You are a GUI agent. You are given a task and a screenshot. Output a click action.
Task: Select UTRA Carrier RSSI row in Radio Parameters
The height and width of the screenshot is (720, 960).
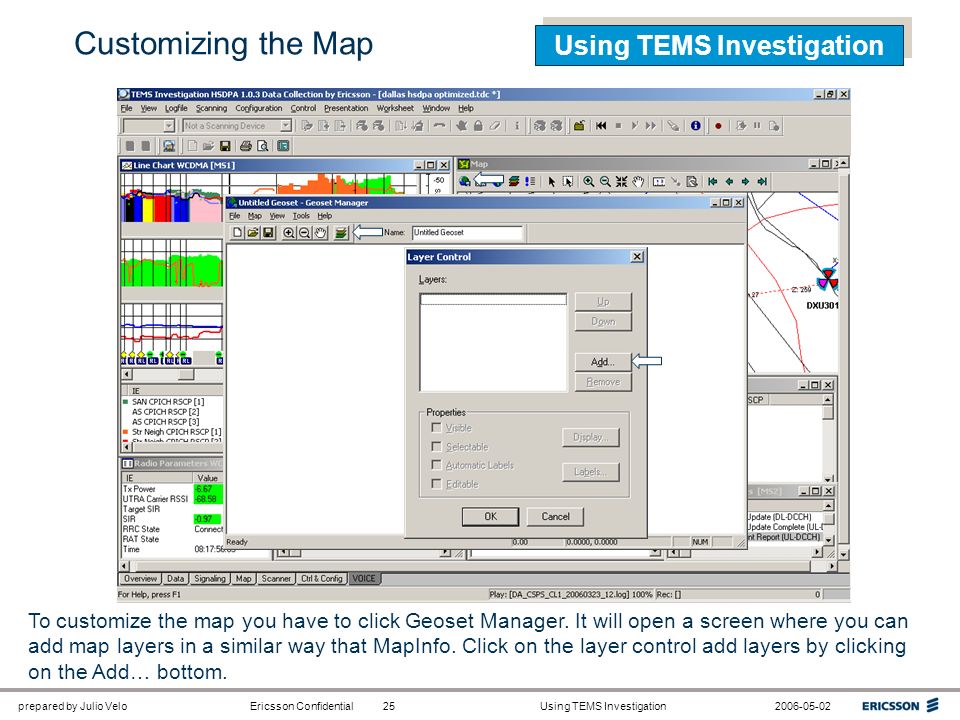click(x=172, y=499)
